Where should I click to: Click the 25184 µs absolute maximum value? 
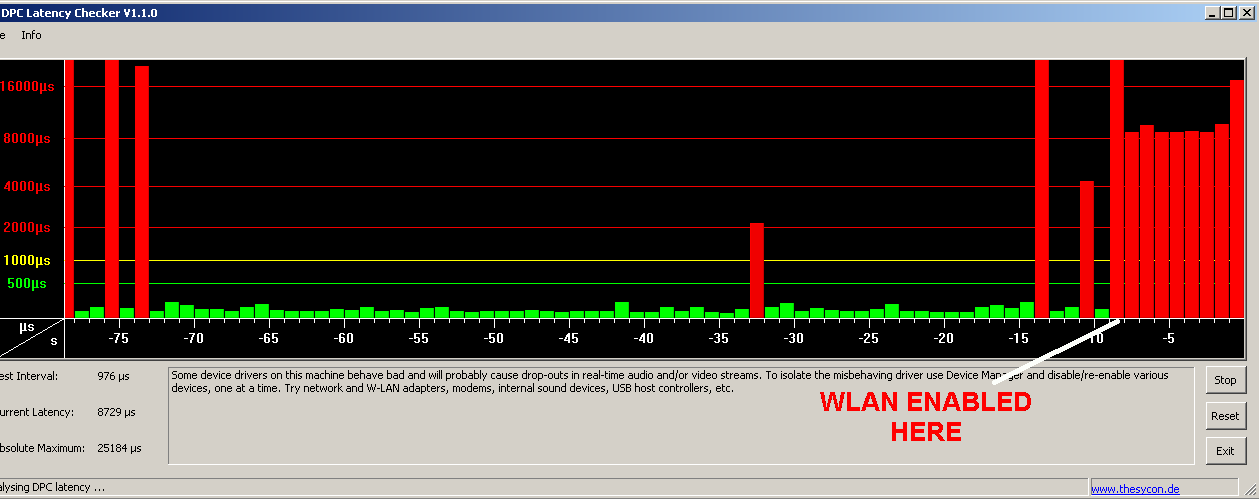pos(120,448)
